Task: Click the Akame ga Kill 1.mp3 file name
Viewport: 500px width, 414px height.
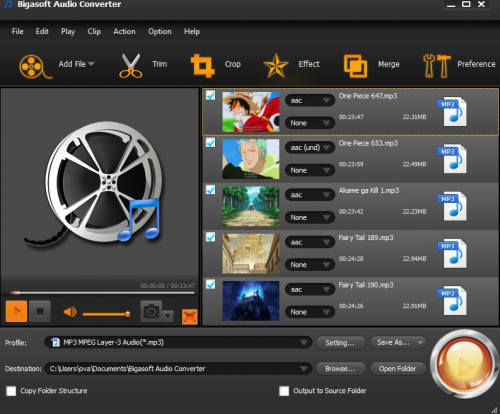Action: point(369,191)
